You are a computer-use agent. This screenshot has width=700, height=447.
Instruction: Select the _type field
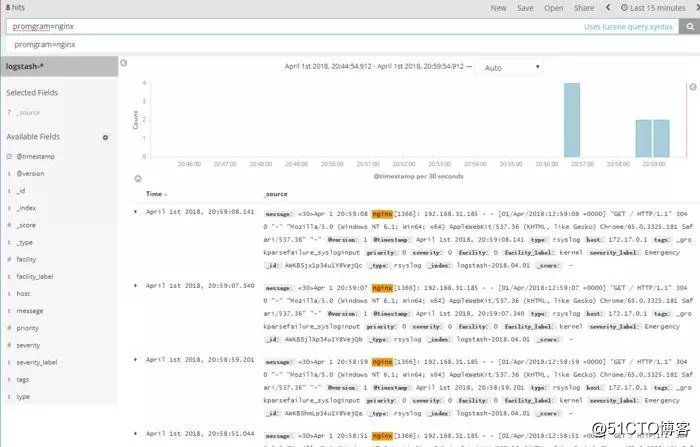click(x=25, y=242)
